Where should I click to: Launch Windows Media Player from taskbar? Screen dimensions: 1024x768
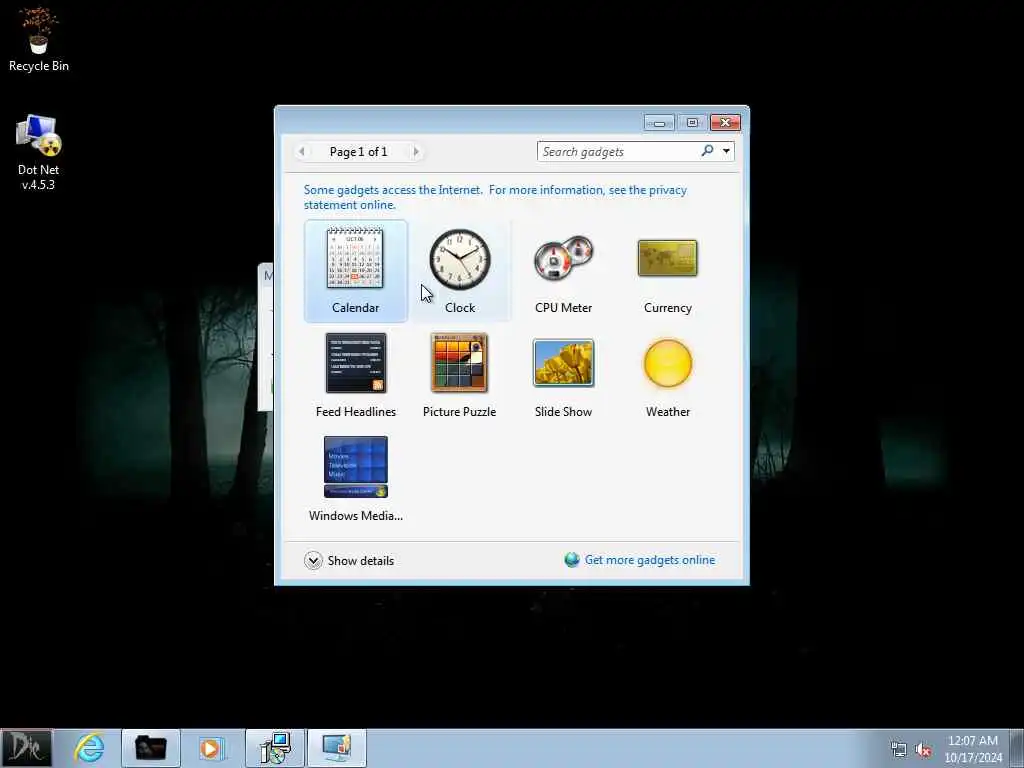coord(212,748)
